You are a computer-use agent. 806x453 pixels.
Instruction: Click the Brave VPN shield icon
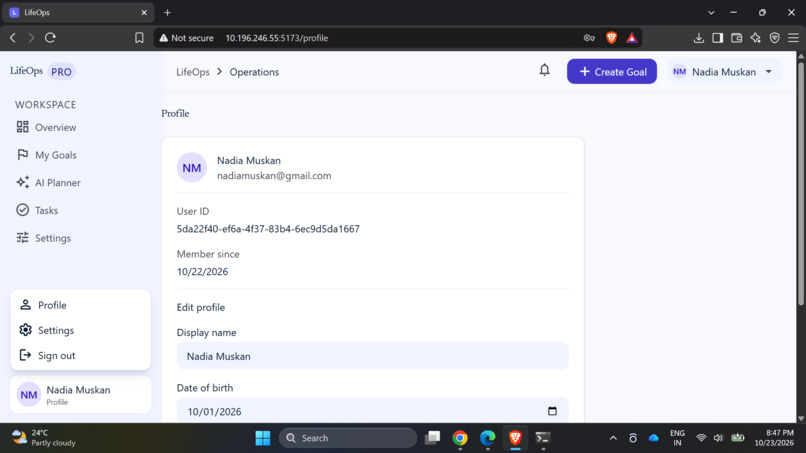click(x=775, y=38)
